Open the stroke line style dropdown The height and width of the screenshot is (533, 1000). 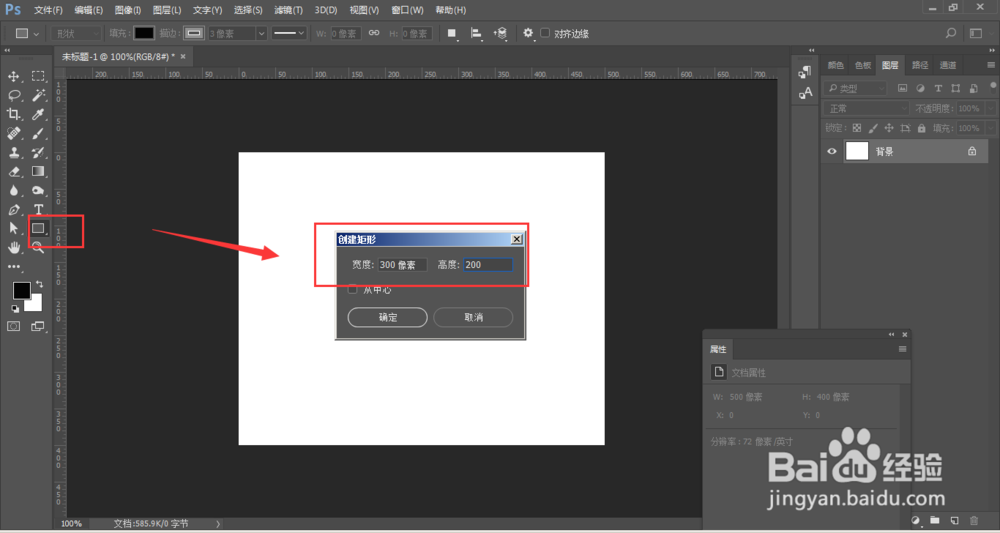(290, 33)
